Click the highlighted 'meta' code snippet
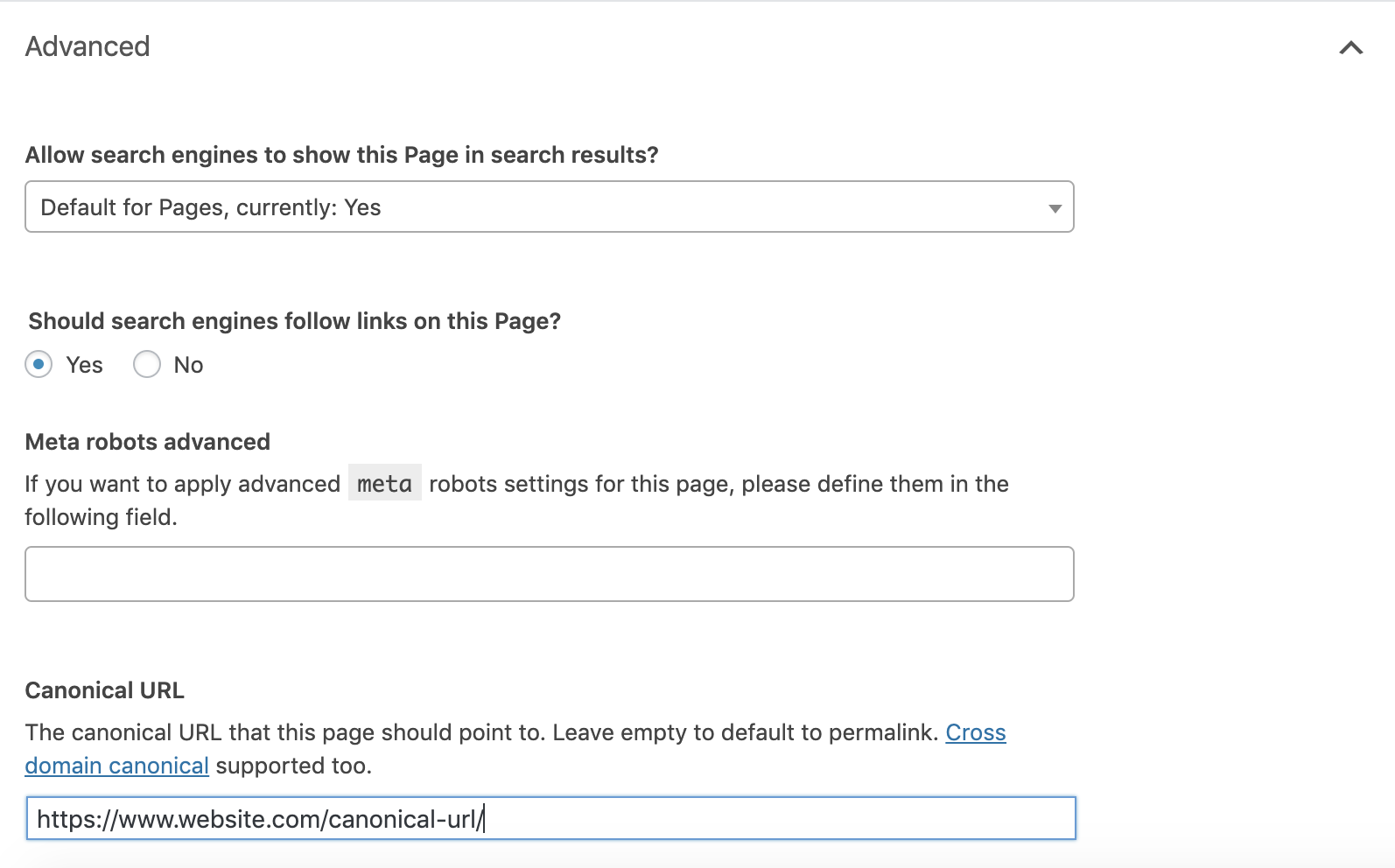Viewport: 1395px width, 868px height. [384, 483]
